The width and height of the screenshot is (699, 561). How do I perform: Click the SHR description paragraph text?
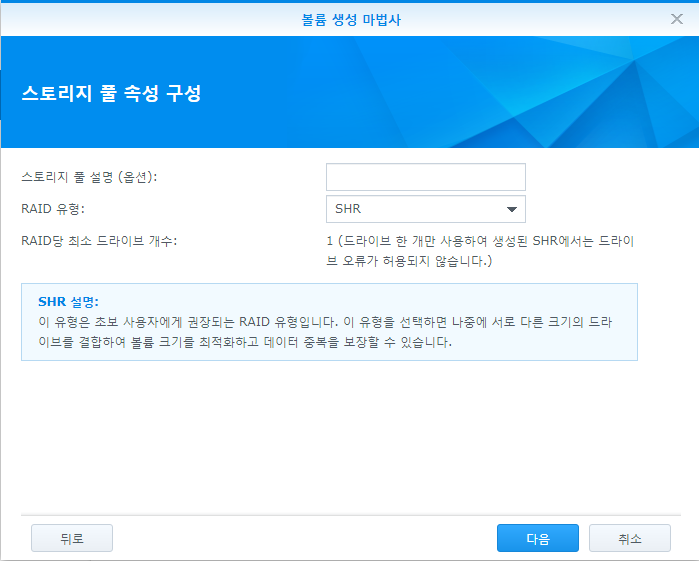point(325,332)
